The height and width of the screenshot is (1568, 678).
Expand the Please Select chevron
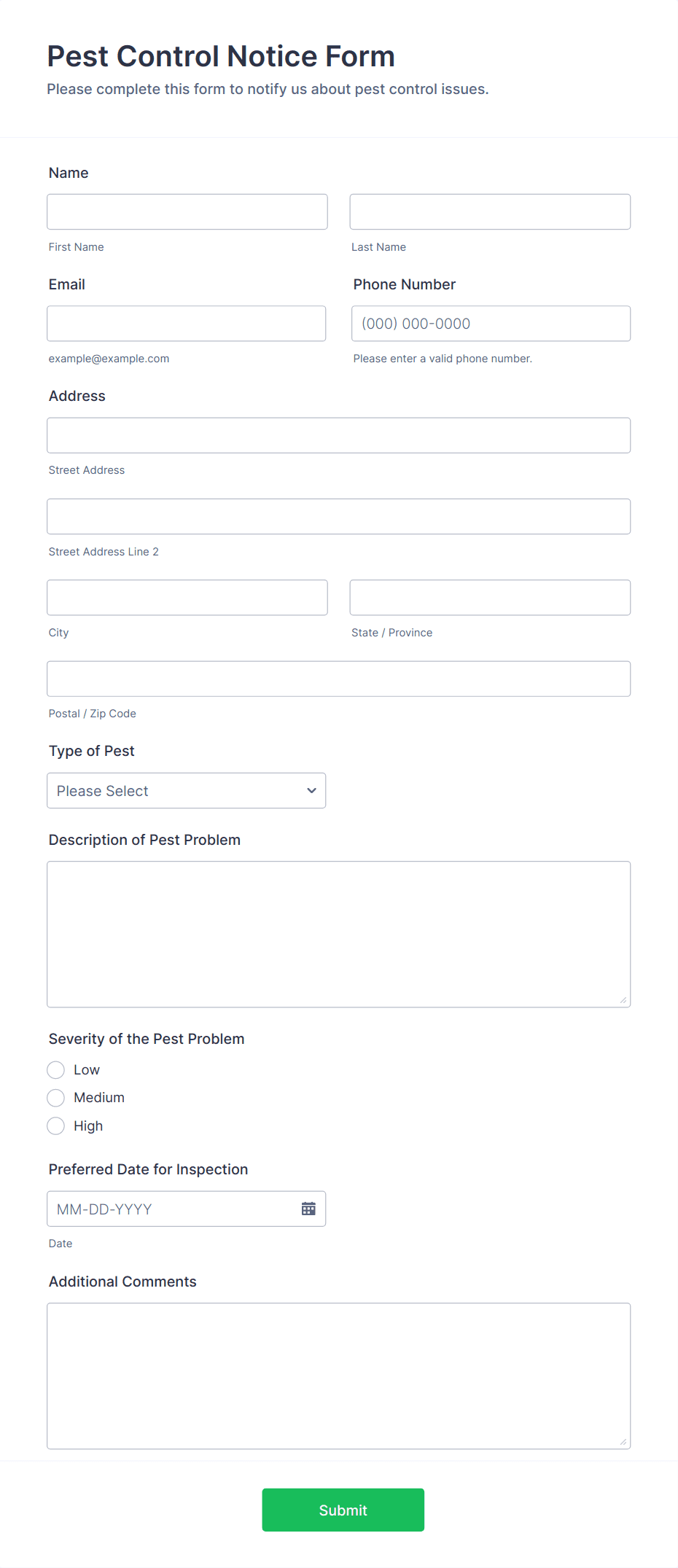coord(310,790)
